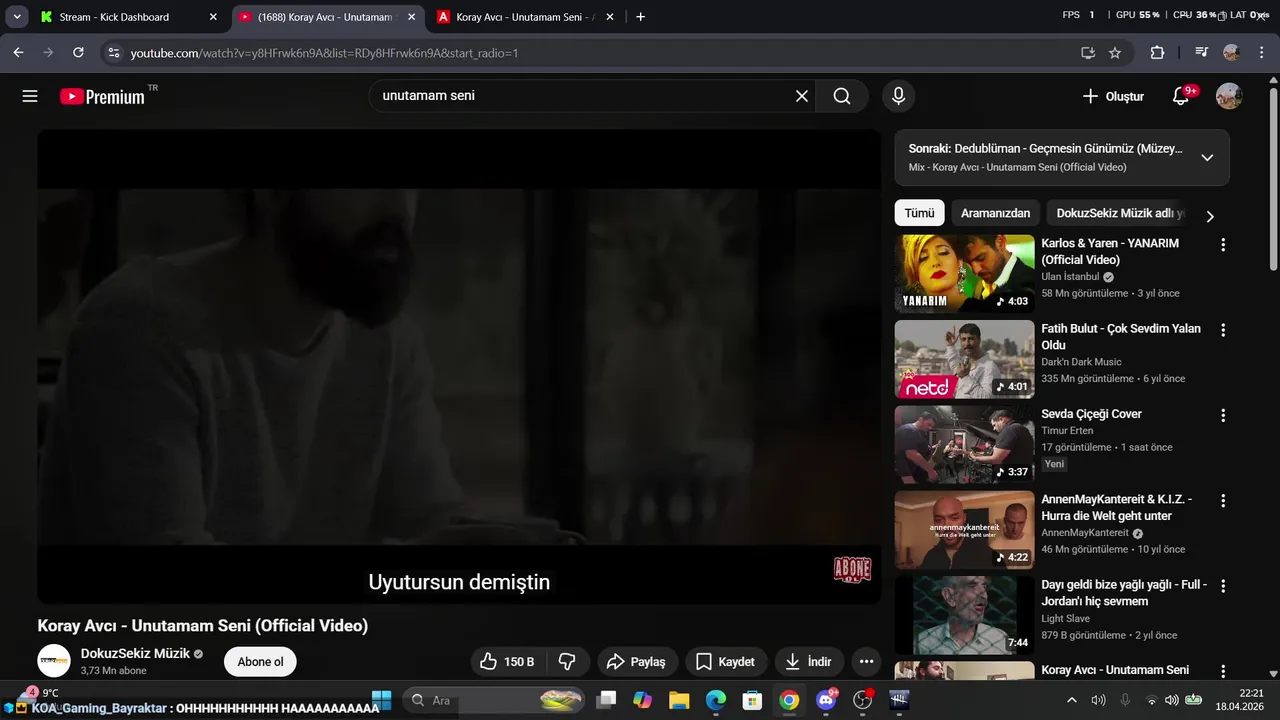This screenshot has height=720, width=1280.
Task: Show more filter chips with right arrow
Action: [x=1210, y=216]
